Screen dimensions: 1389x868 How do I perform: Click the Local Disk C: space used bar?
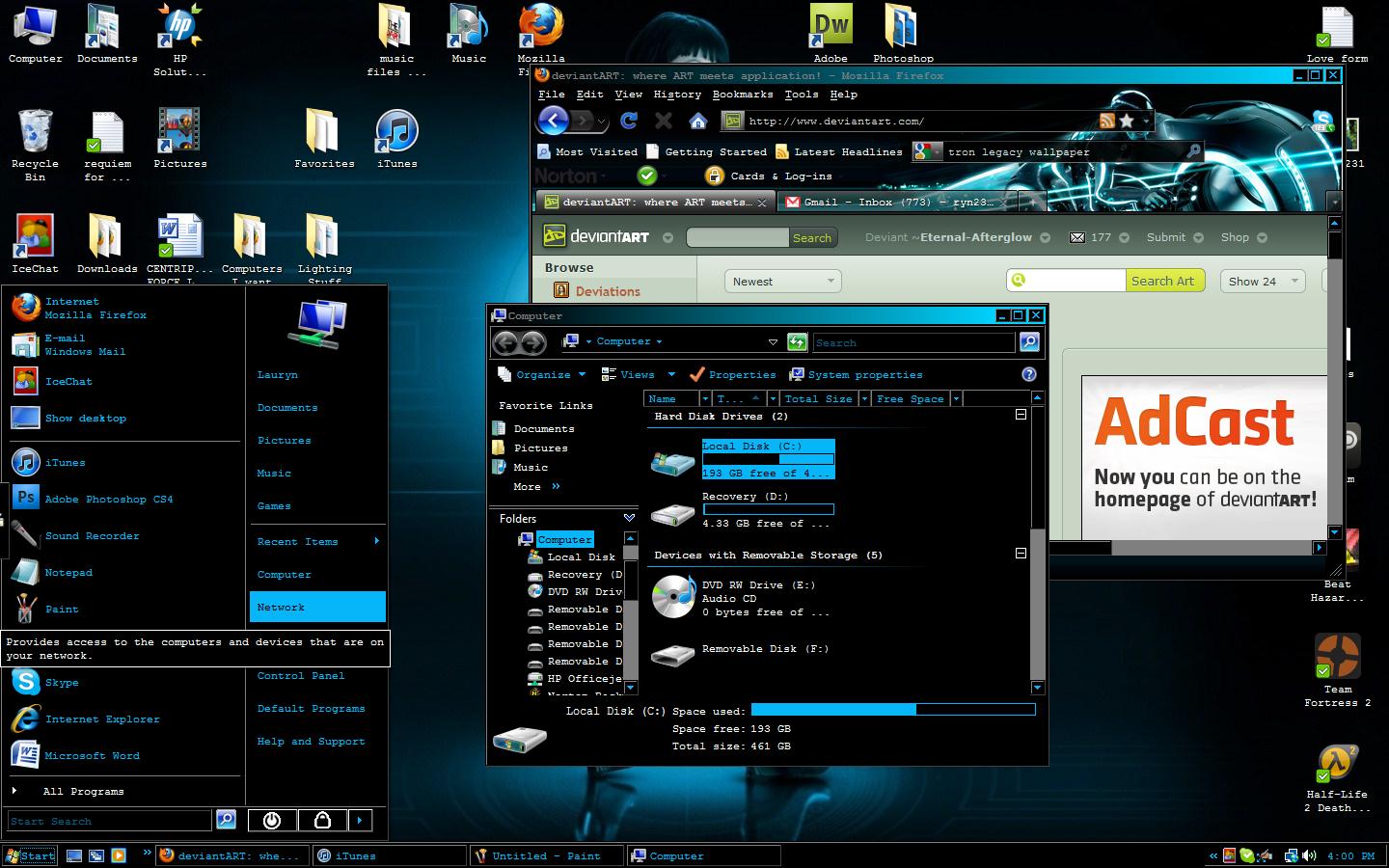892,711
